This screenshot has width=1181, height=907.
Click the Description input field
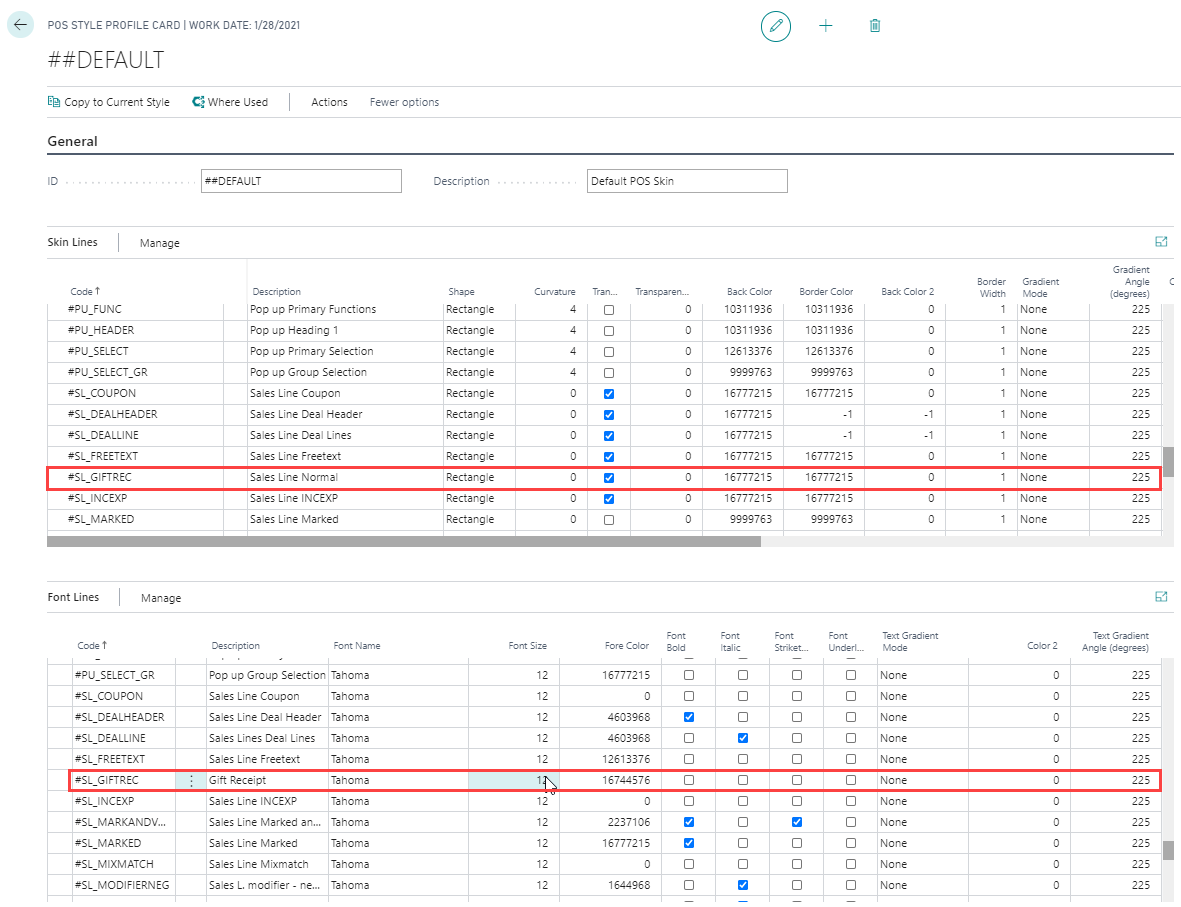(686, 181)
